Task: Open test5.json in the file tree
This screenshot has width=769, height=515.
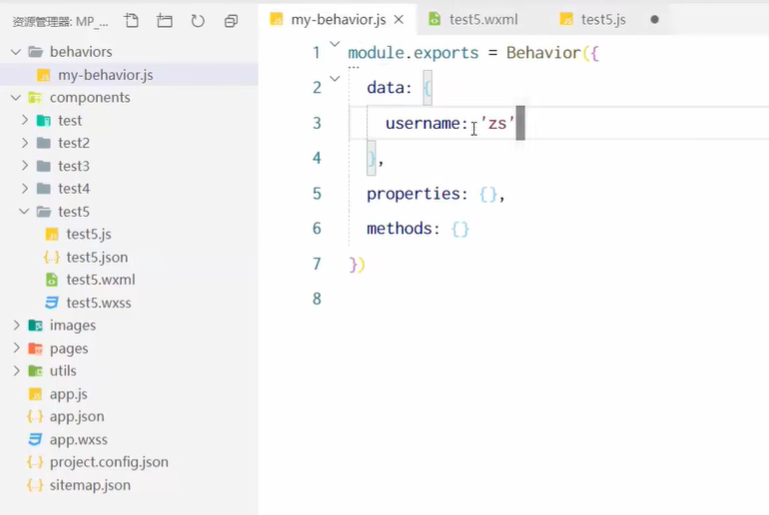Action: 97,257
